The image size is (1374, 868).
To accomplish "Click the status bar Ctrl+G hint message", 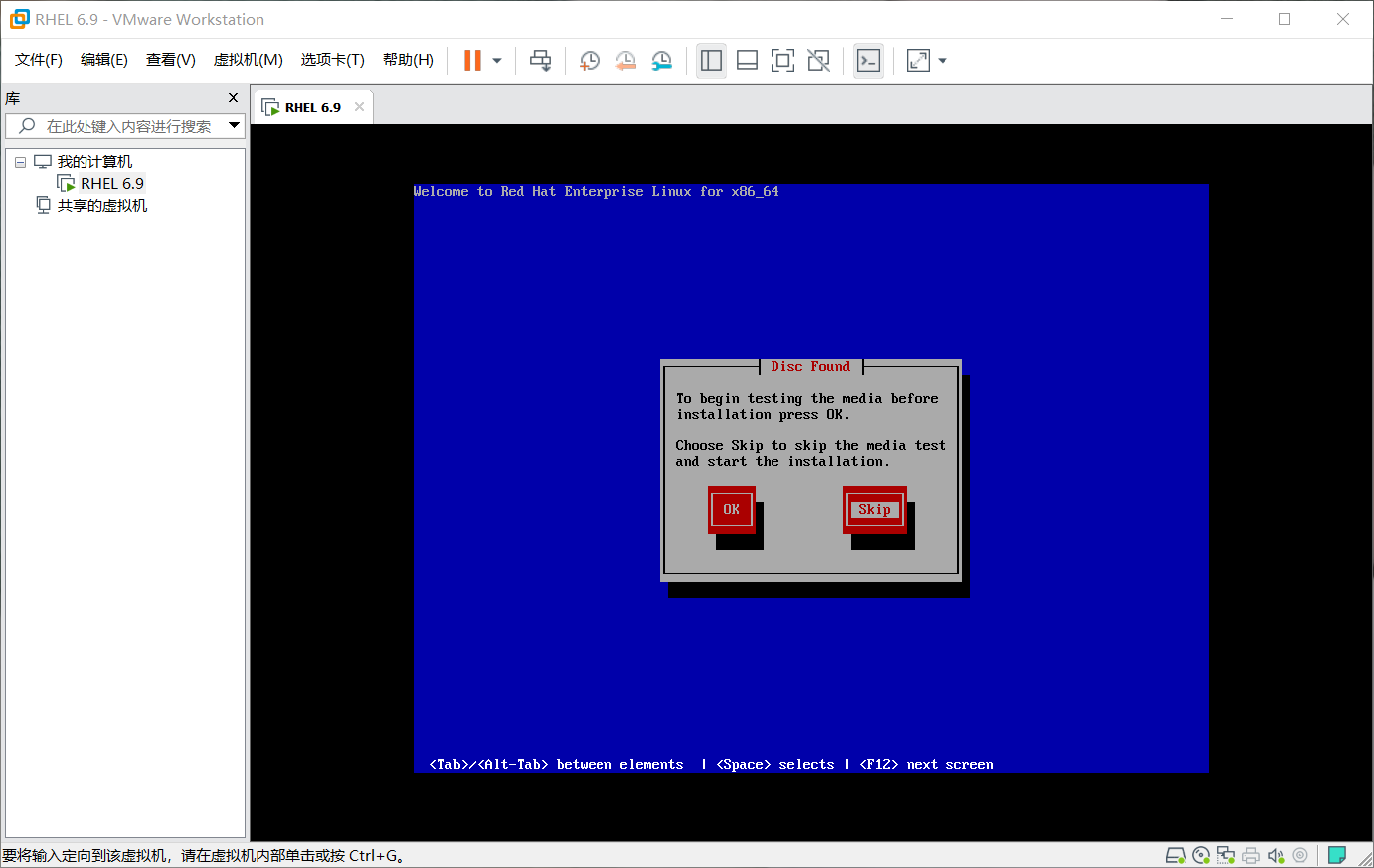I will (204, 856).
